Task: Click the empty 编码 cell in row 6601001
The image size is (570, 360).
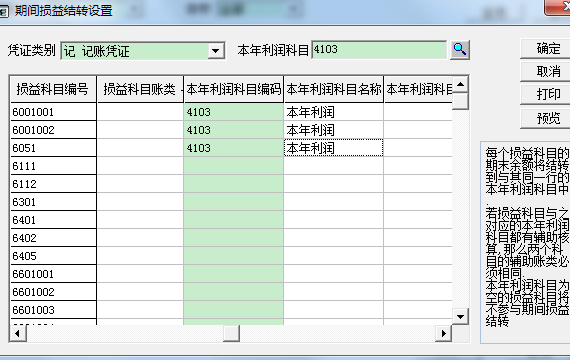Action: [x=234, y=274]
